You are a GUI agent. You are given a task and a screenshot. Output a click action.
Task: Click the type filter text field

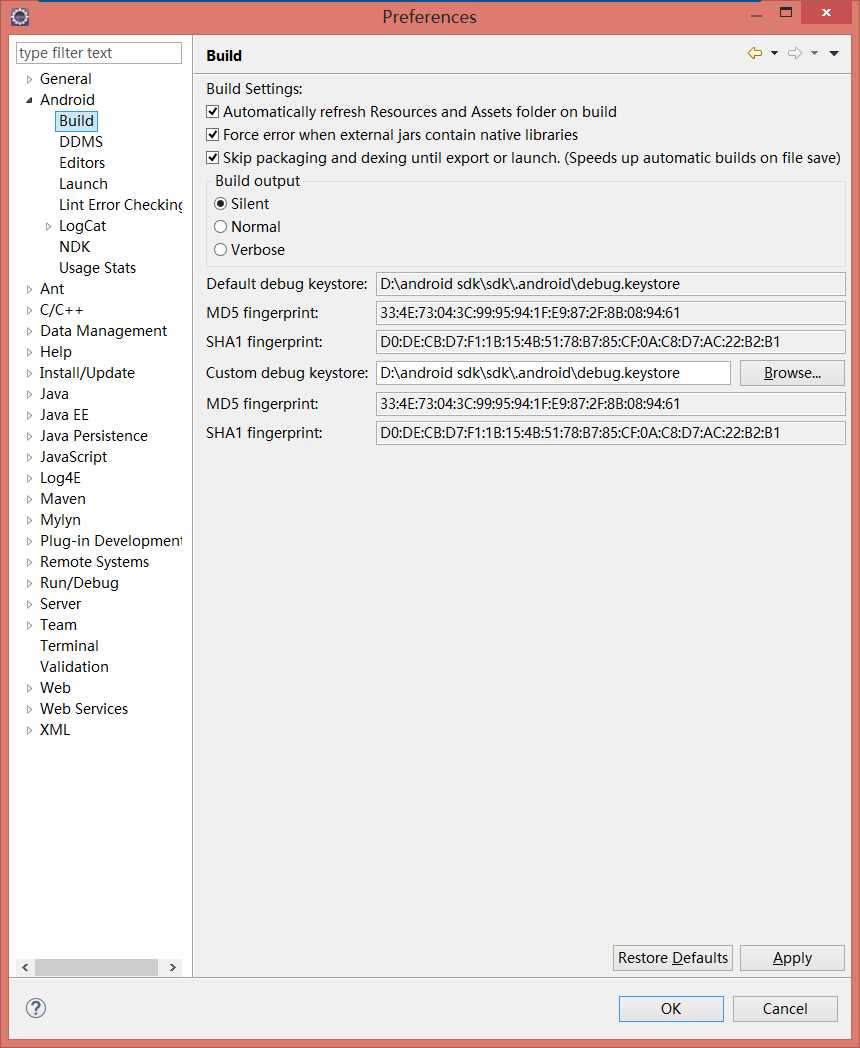(99, 53)
